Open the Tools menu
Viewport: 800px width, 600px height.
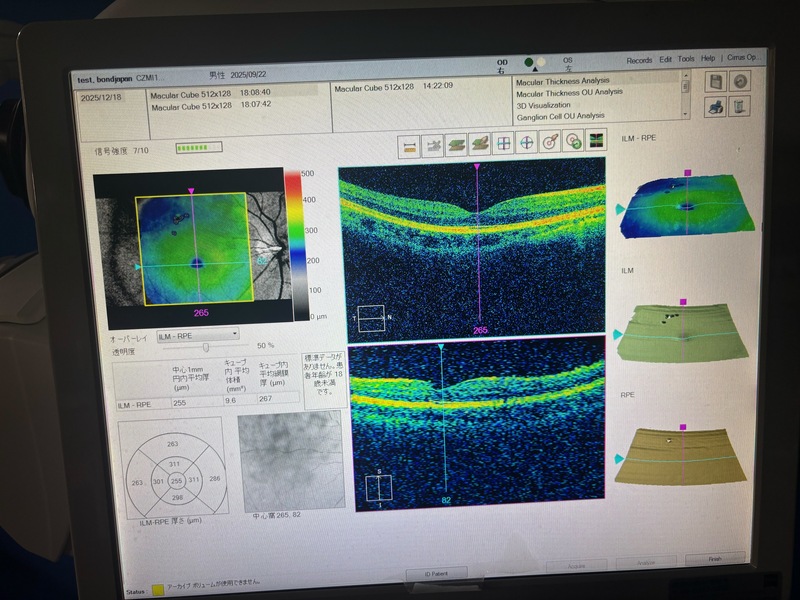685,60
